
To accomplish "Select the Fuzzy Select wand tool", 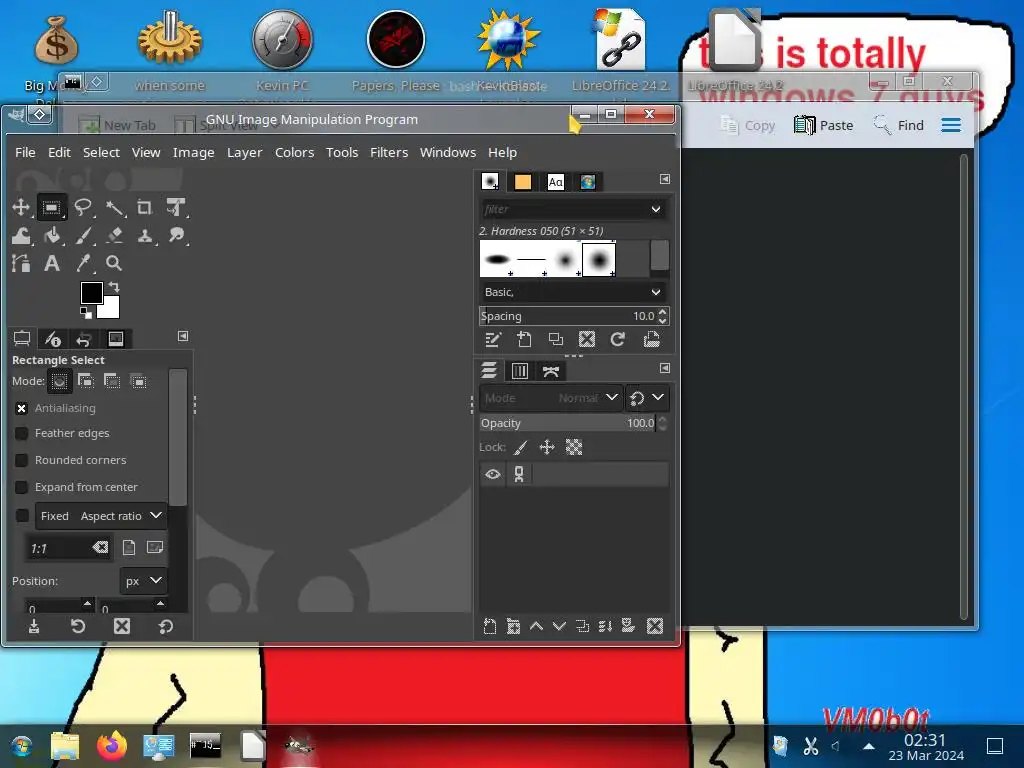I will coord(114,208).
